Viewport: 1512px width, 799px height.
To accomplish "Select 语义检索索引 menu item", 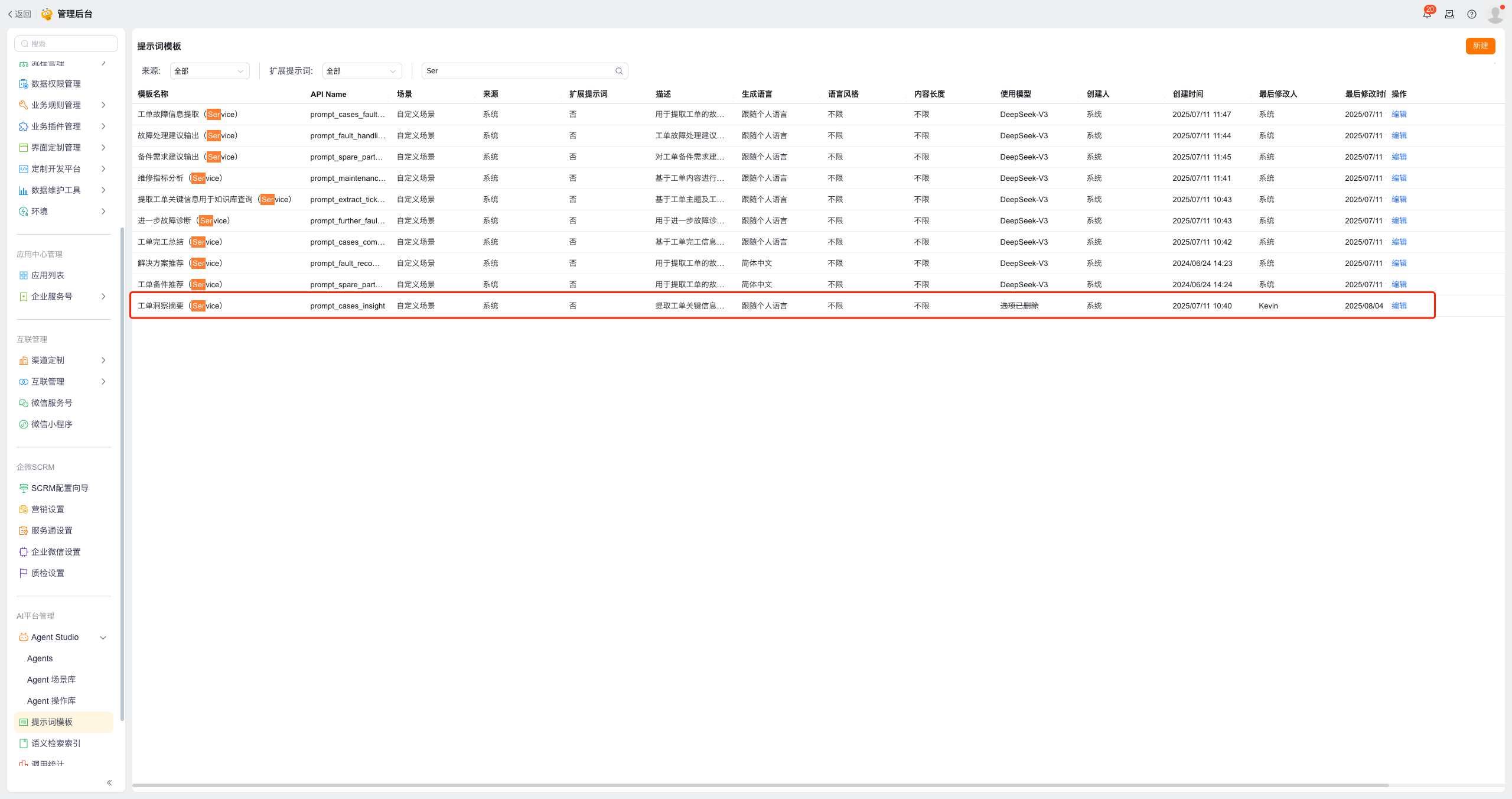I will pyautogui.click(x=56, y=743).
